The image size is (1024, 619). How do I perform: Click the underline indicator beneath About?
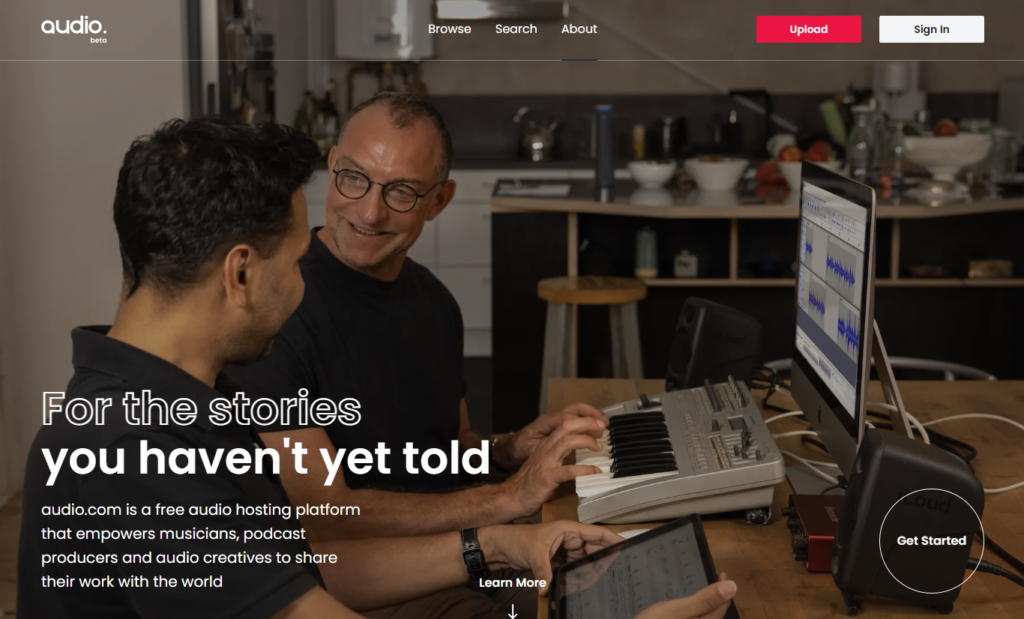click(579, 59)
